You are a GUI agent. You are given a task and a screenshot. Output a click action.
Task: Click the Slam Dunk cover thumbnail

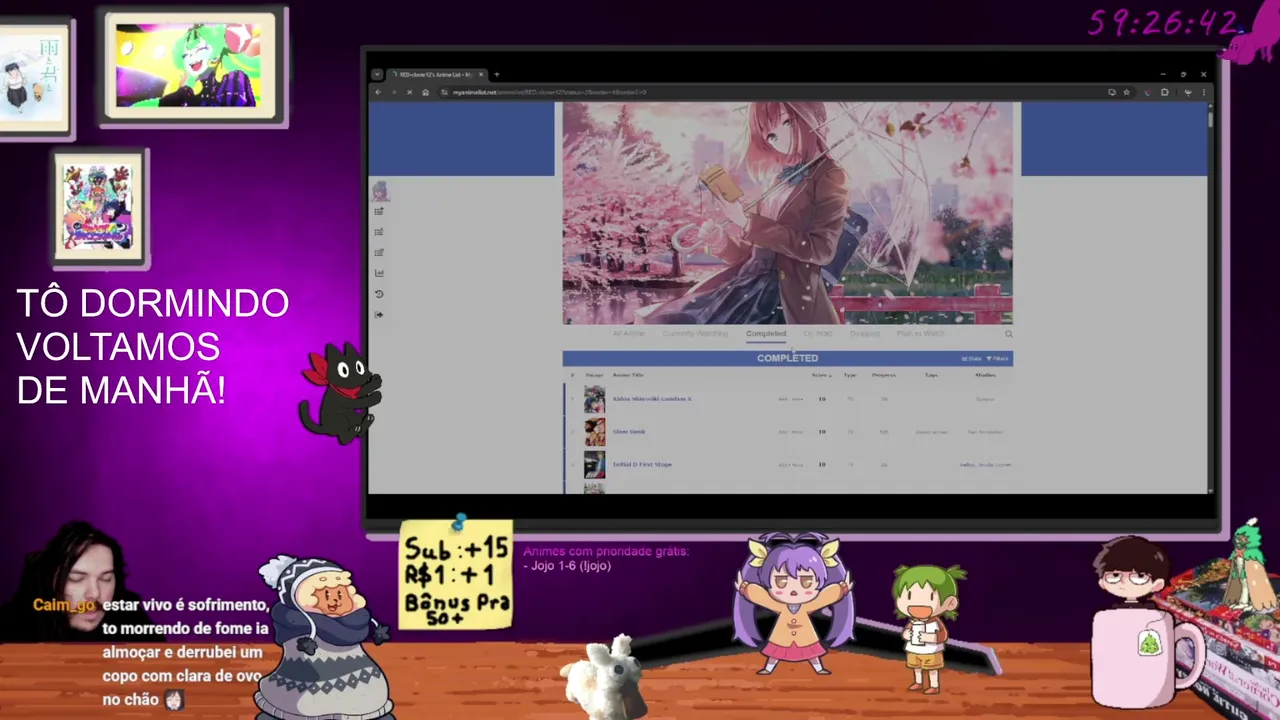pyautogui.click(x=594, y=432)
